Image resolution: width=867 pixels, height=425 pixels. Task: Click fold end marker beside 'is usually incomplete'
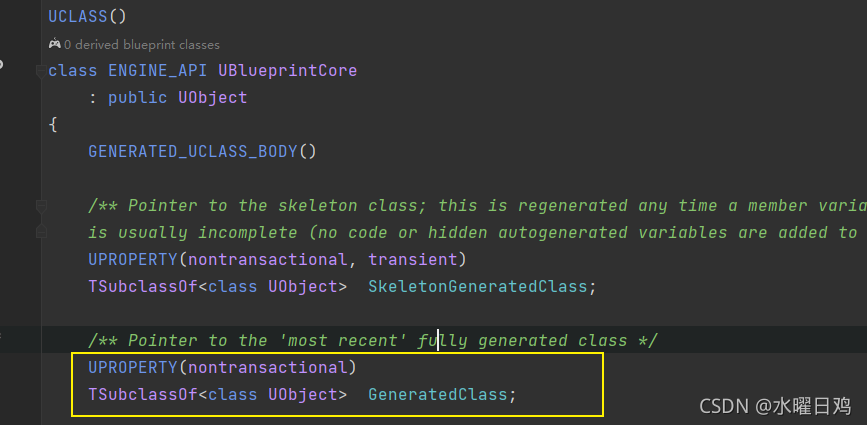coord(41,232)
